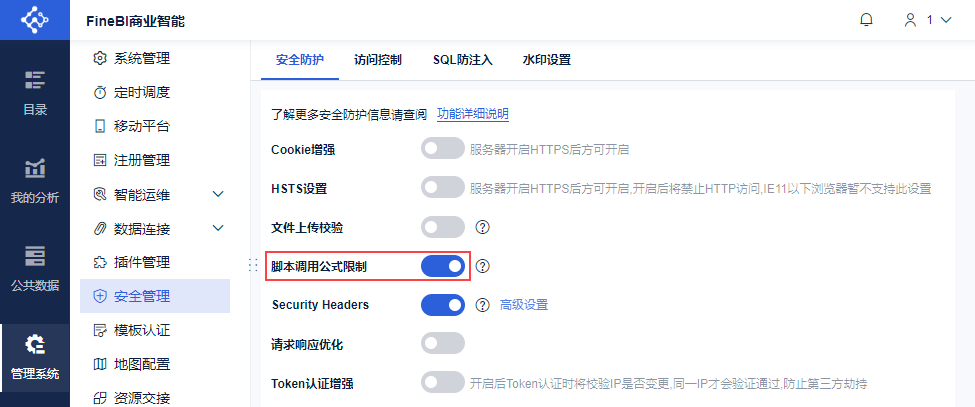Turn off the Security Headers switch

click(x=443, y=304)
